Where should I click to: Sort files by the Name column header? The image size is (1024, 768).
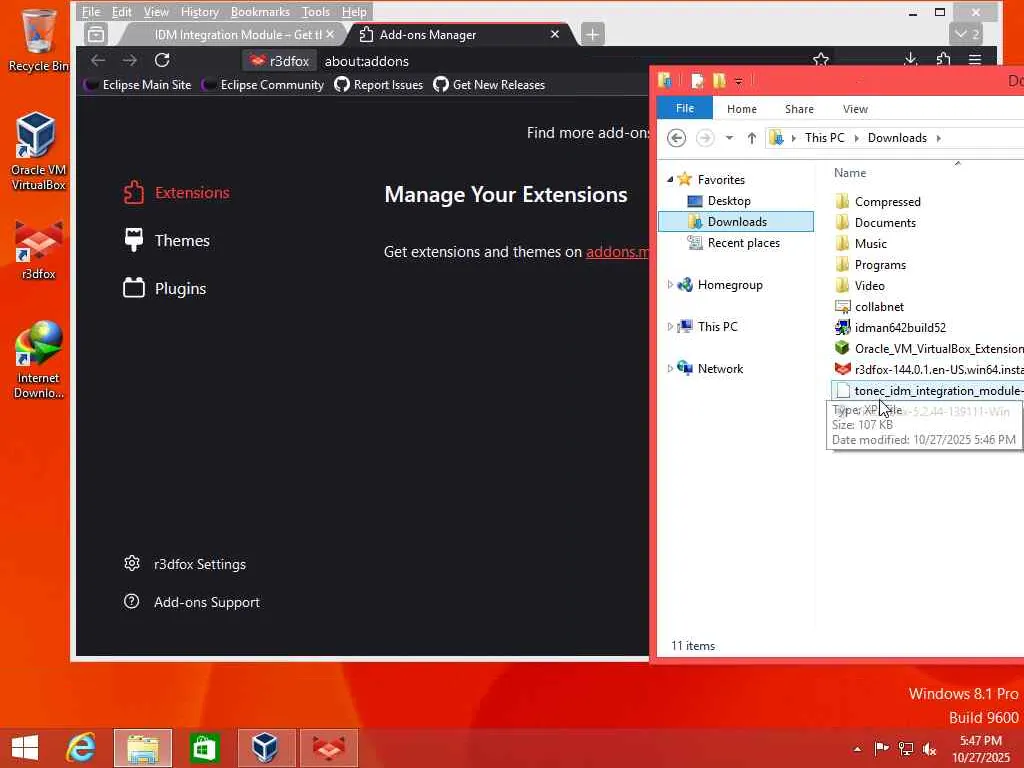[x=850, y=172]
